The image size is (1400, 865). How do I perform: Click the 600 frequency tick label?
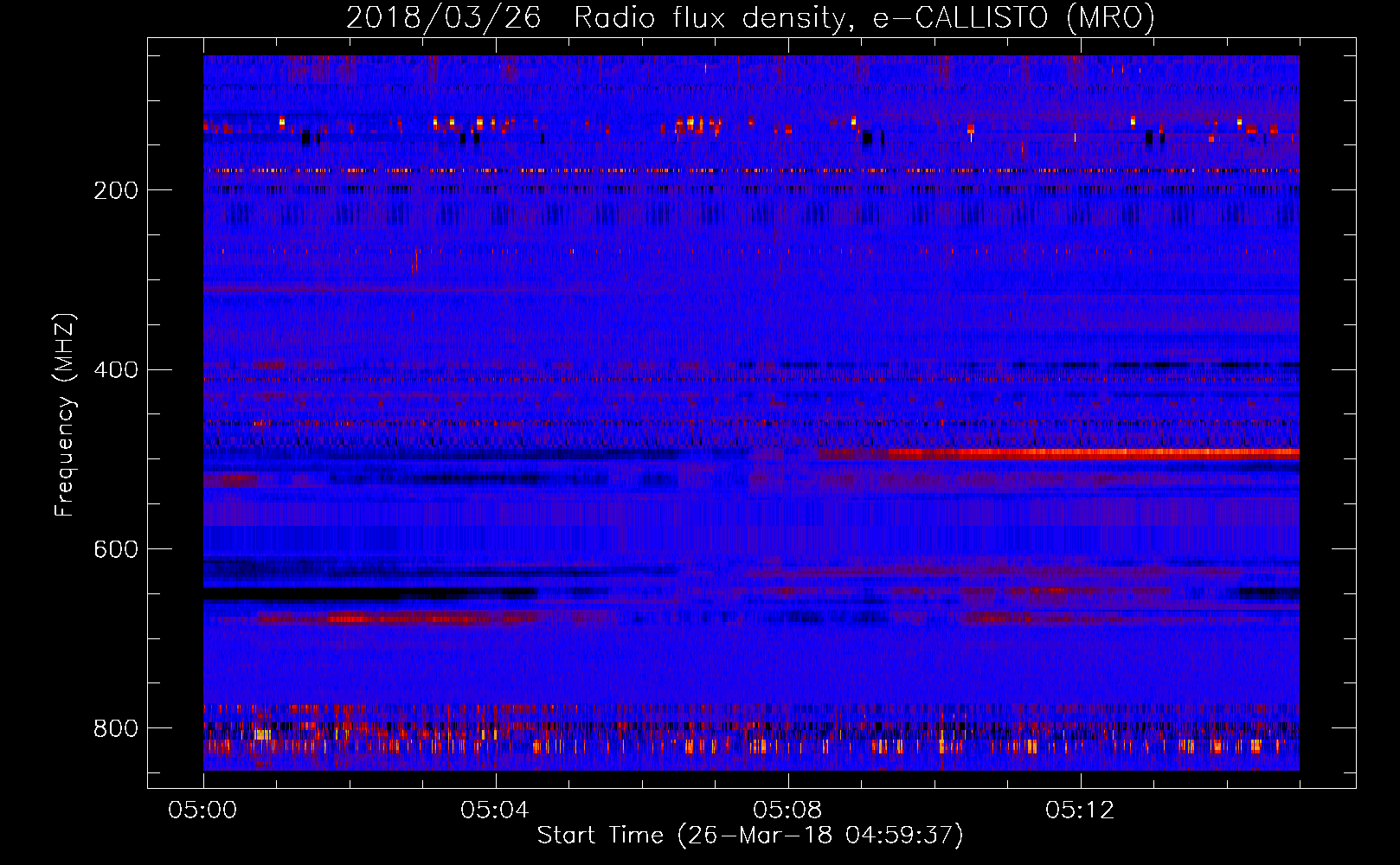(x=116, y=549)
